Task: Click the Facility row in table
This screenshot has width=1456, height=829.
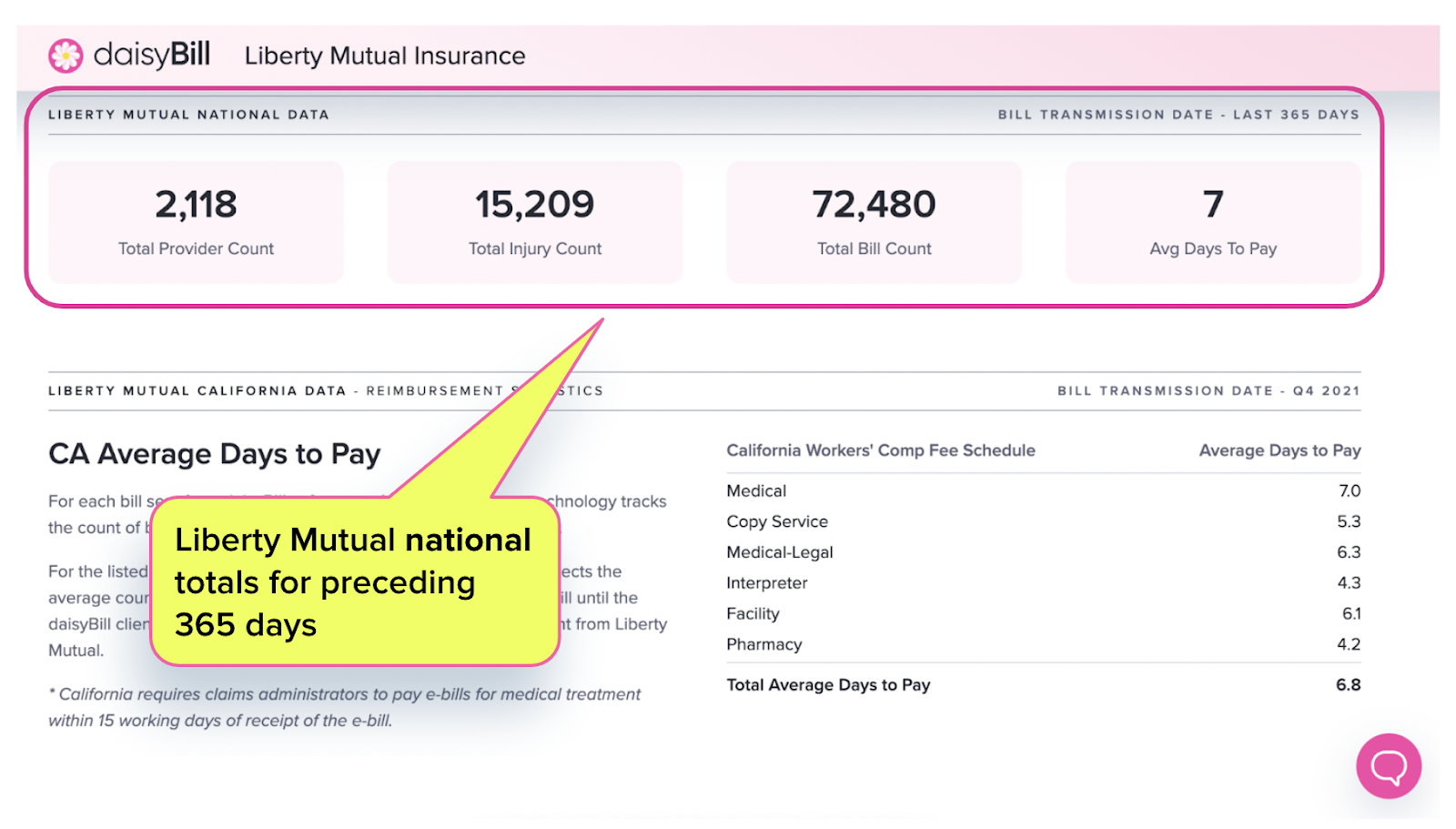Action: [x=1044, y=613]
